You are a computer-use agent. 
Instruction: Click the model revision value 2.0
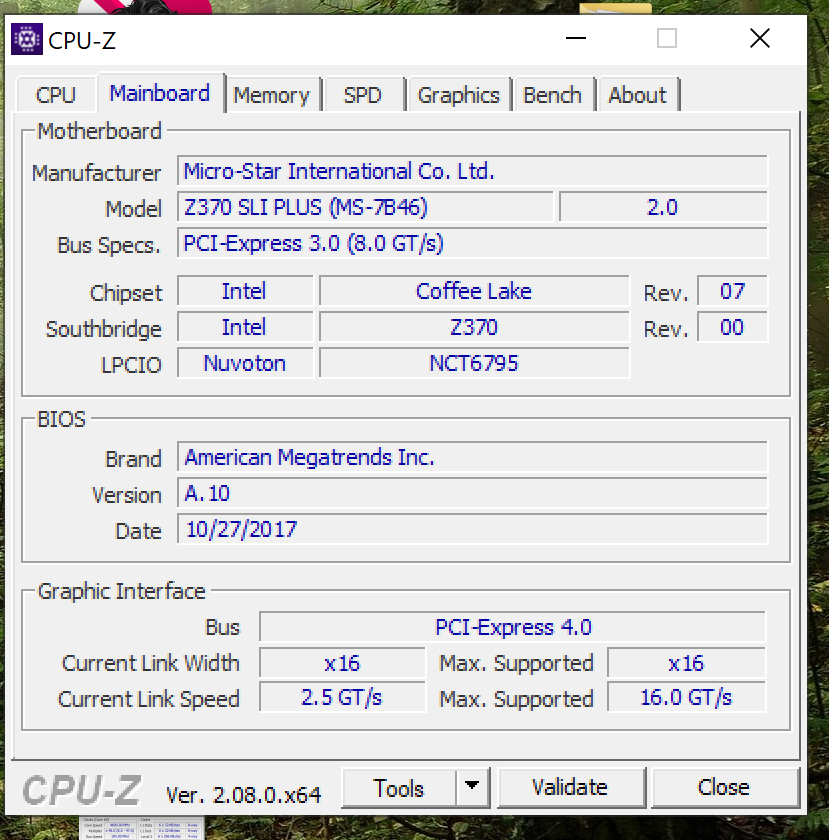pos(663,207)
